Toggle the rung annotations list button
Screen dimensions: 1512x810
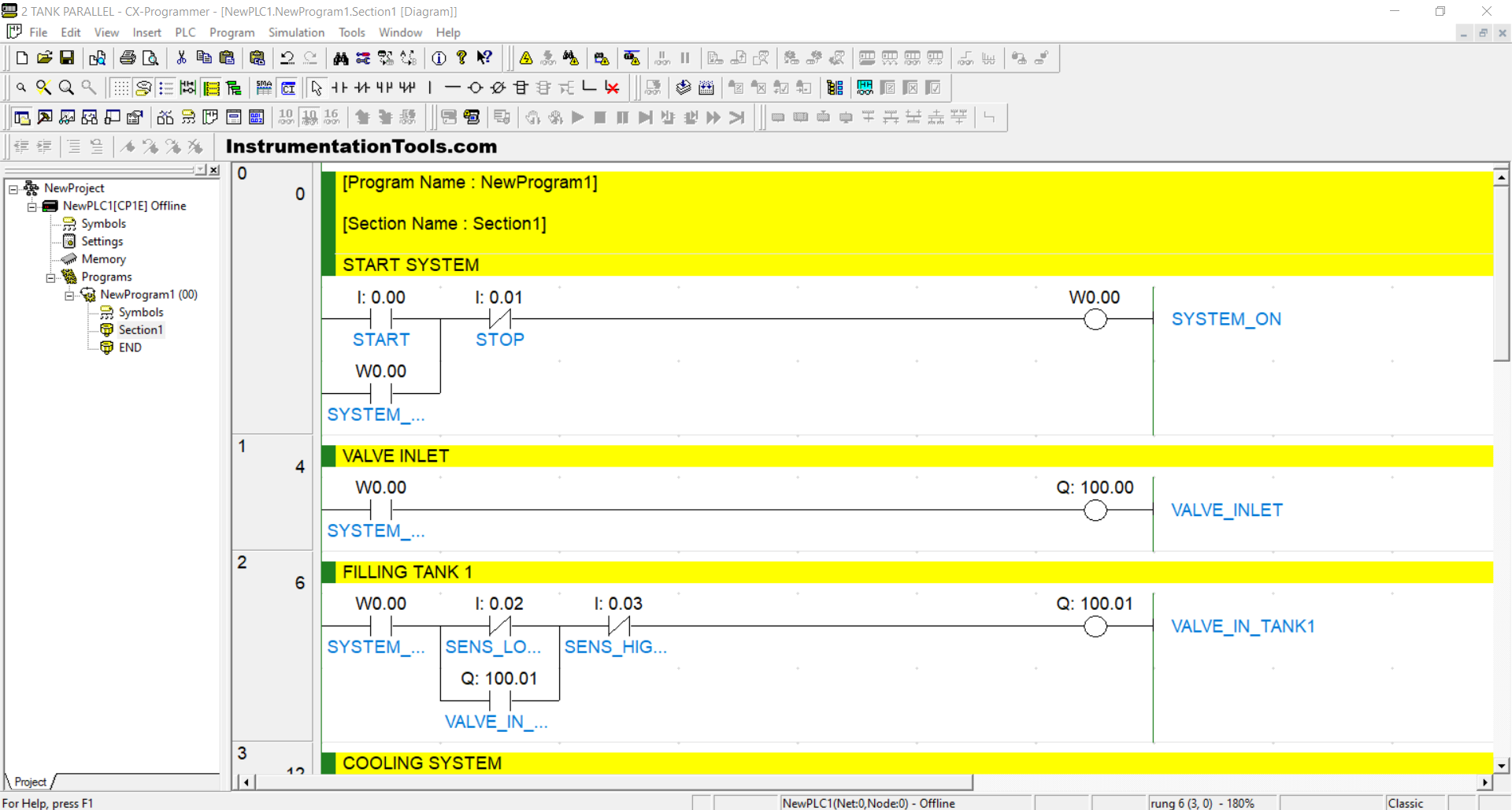click(x=166, y=87)
